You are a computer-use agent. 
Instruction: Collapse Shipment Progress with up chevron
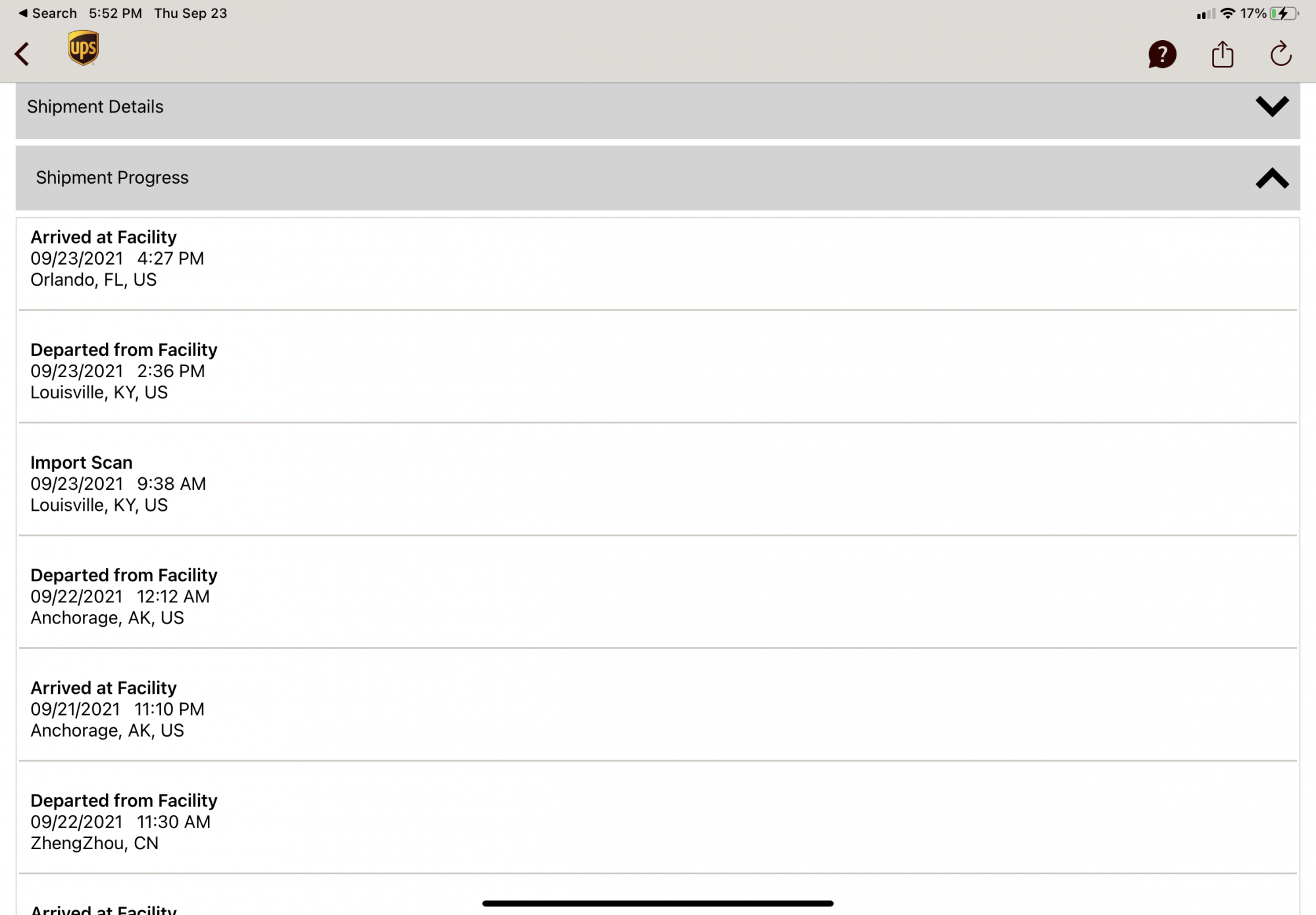point(1271,178)
